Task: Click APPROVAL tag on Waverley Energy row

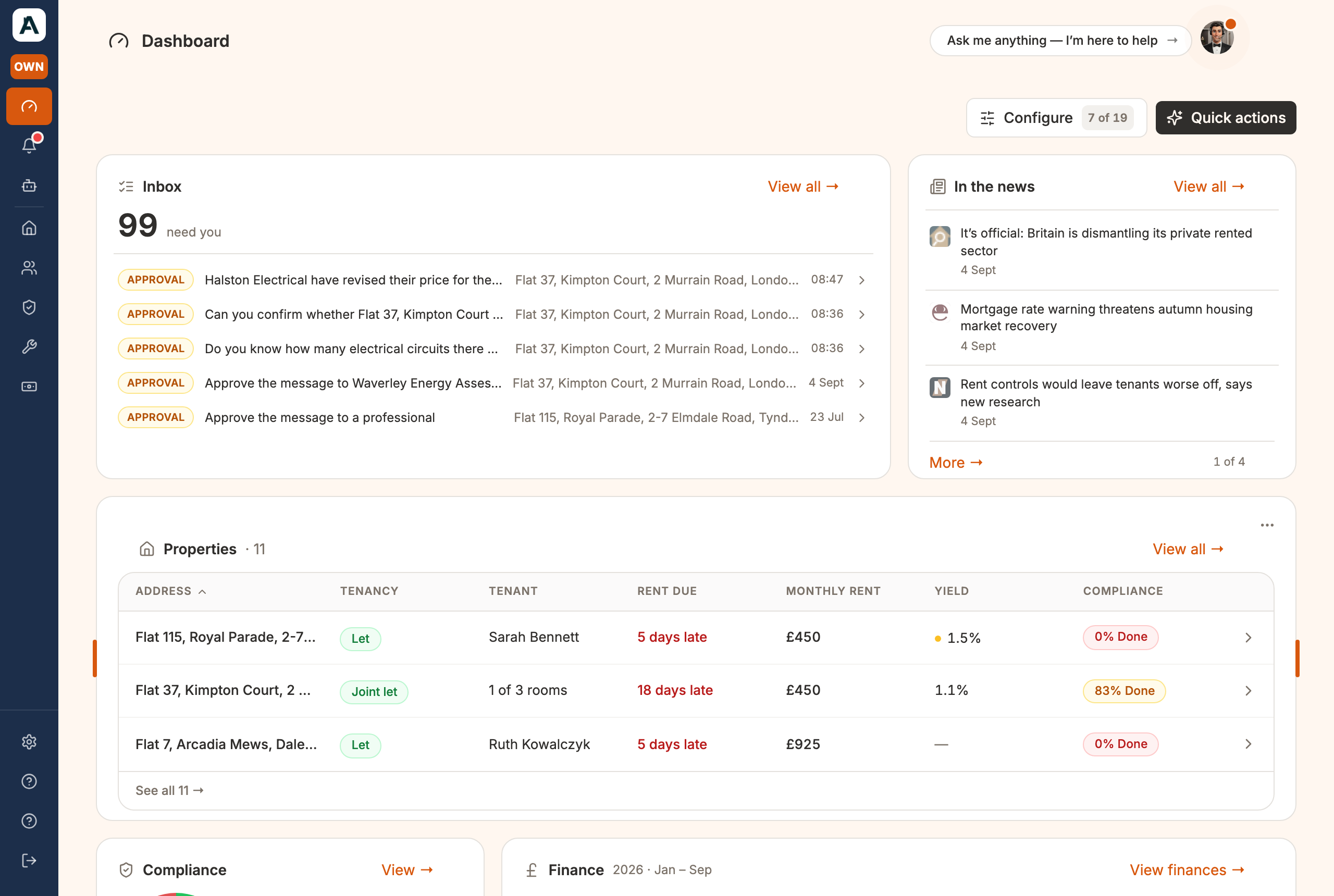Action: (x=155, y=383)
